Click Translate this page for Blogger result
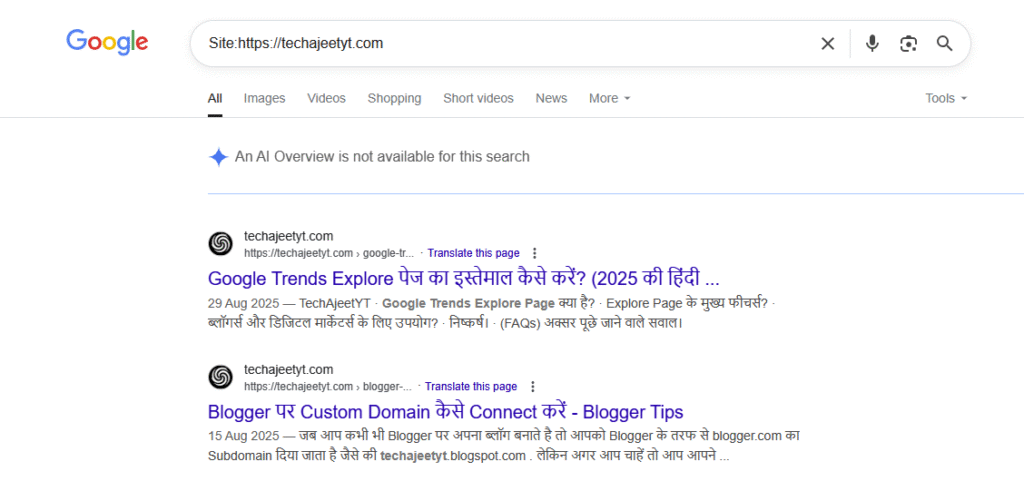 pyautogui.click(x=471, y=386)
